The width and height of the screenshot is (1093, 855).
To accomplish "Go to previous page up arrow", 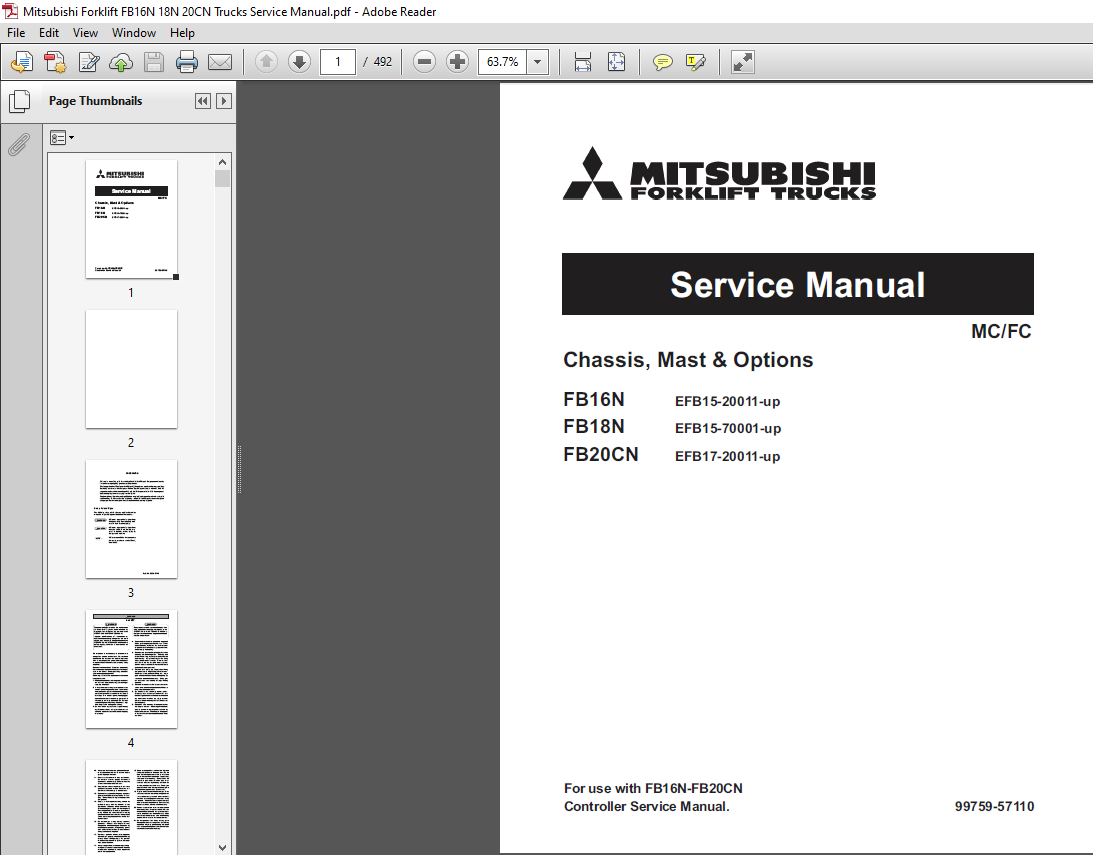I will tap(266, 62).
